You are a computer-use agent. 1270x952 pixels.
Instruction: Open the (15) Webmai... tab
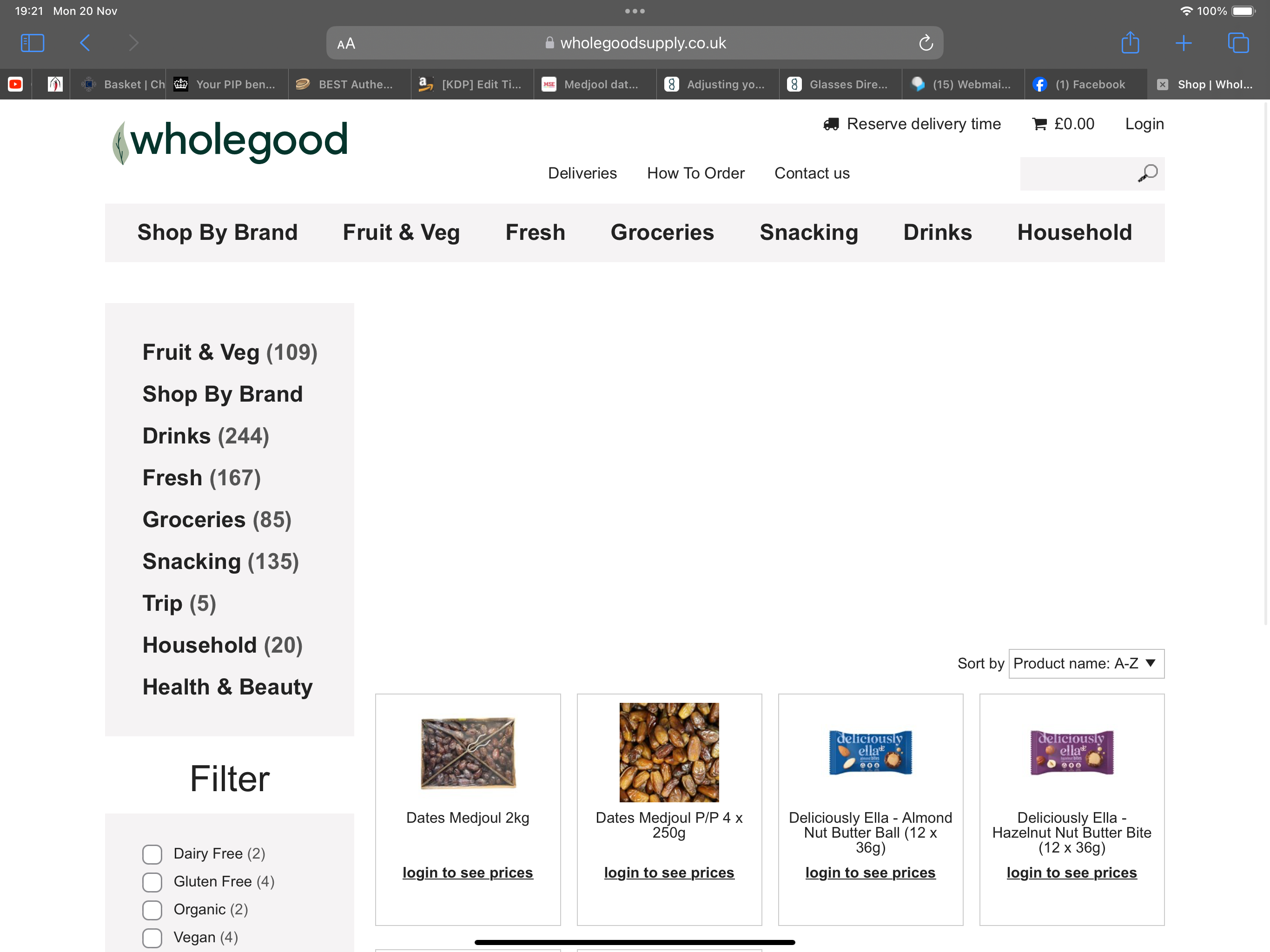pyautogui.click(x=963, y=85)
